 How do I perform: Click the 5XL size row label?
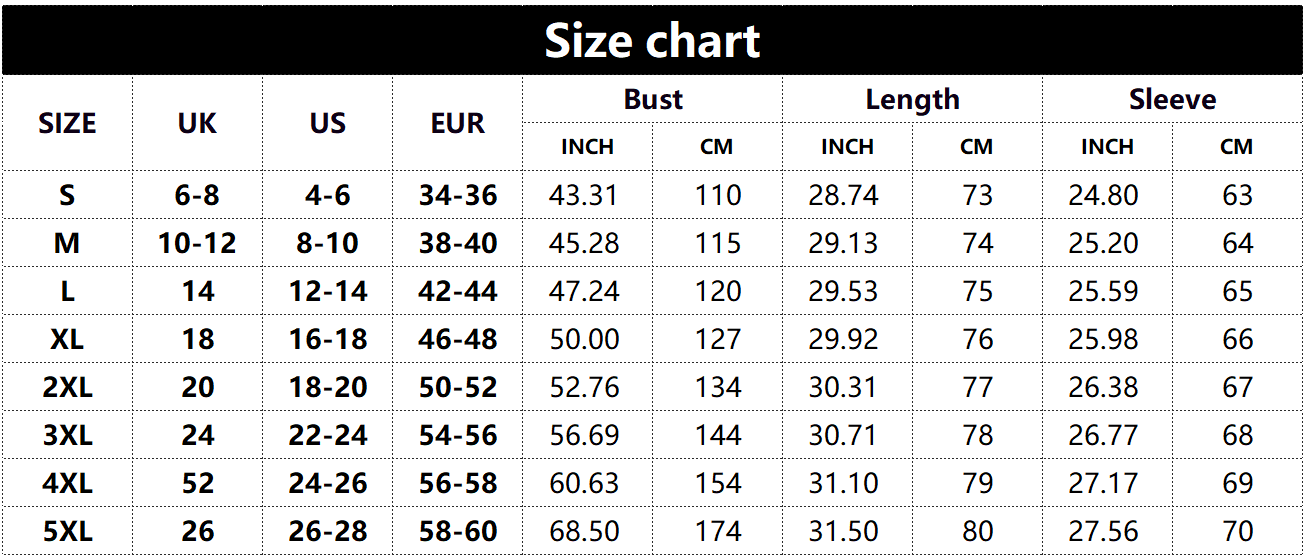67,531
